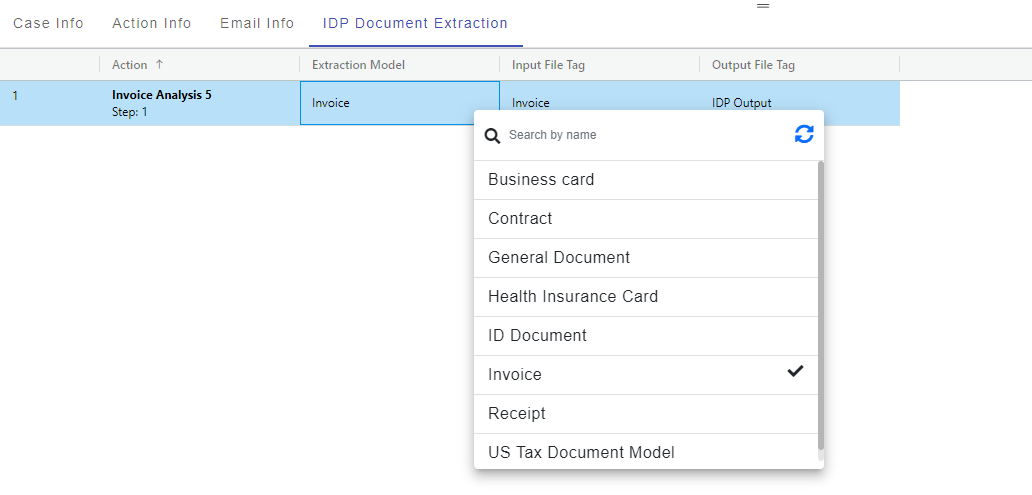This screenshot has height=495, width=1032.
Task: Click the drag handle at top
Action: [763, 6]
